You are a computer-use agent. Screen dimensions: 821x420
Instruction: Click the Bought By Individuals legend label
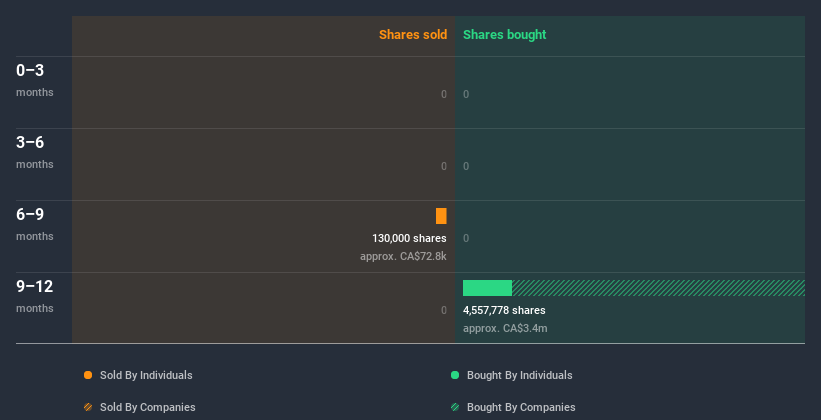(519, 375)
